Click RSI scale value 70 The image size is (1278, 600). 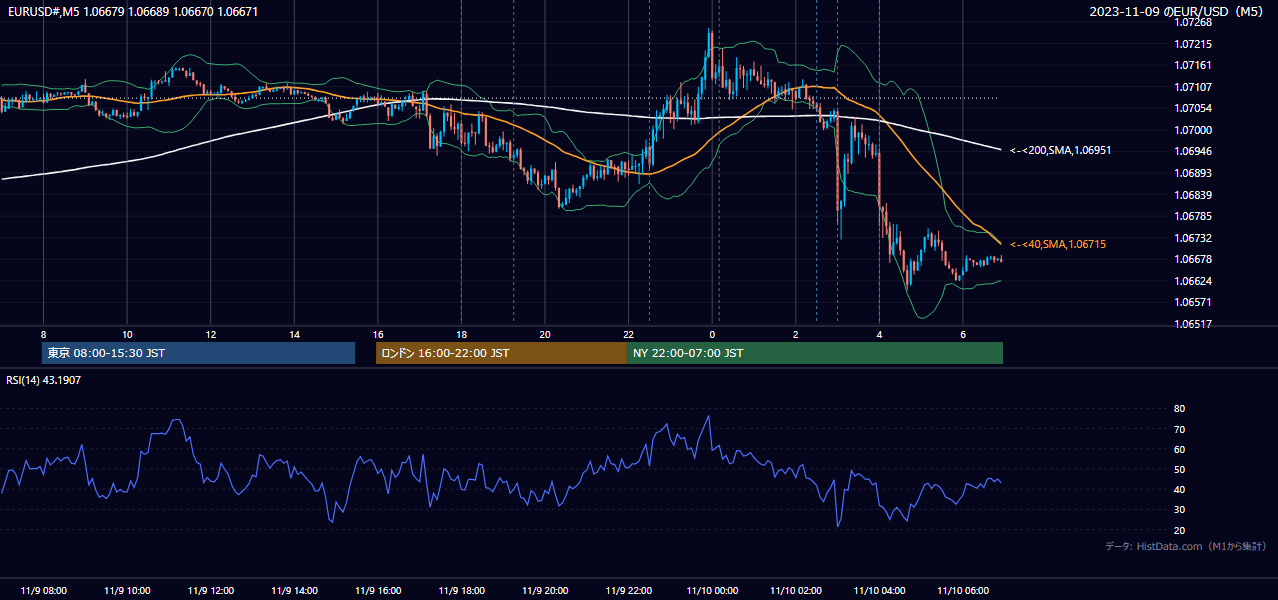click(1180, 429)
